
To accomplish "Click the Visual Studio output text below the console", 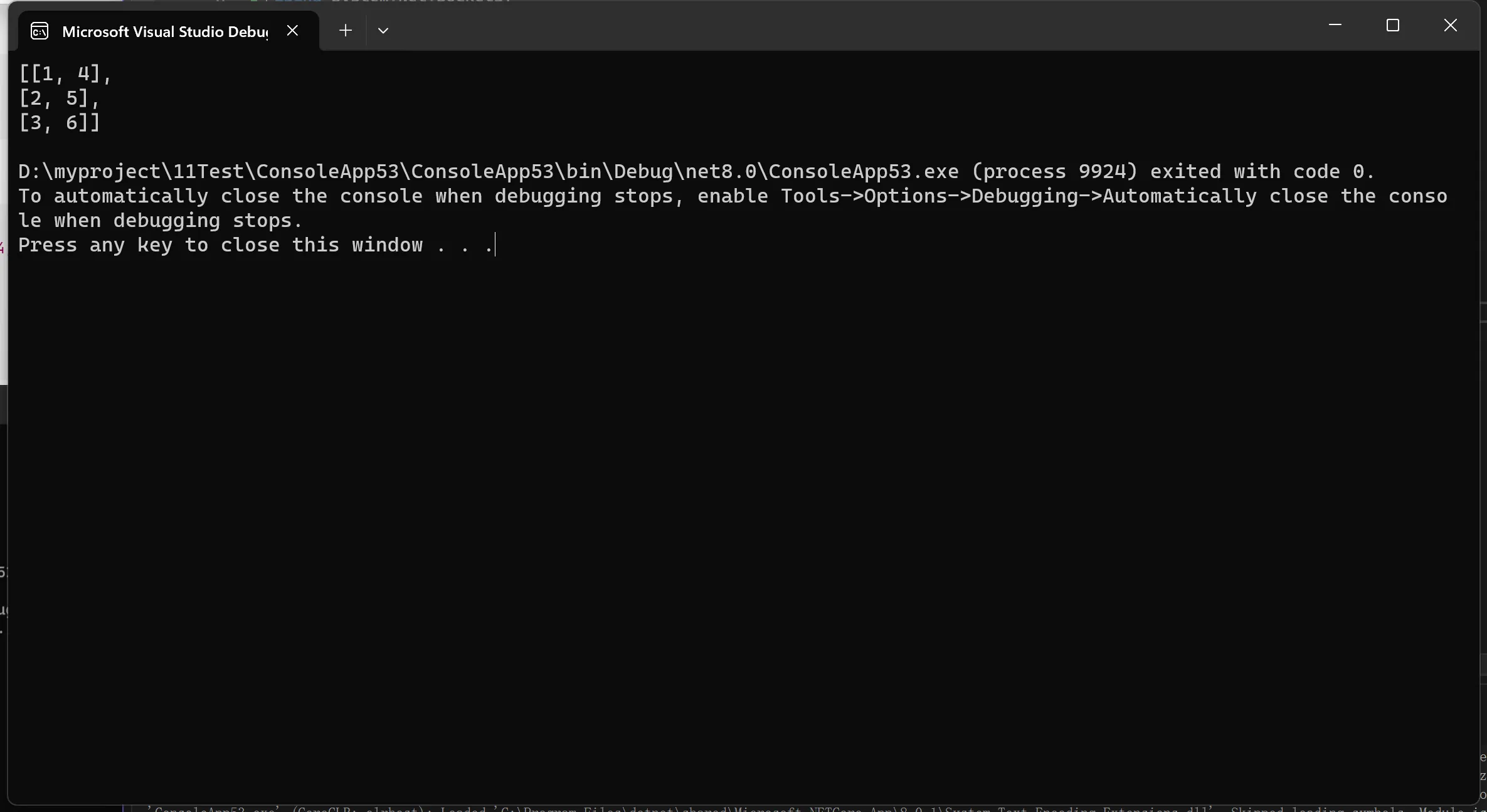I will click(803, 809).
